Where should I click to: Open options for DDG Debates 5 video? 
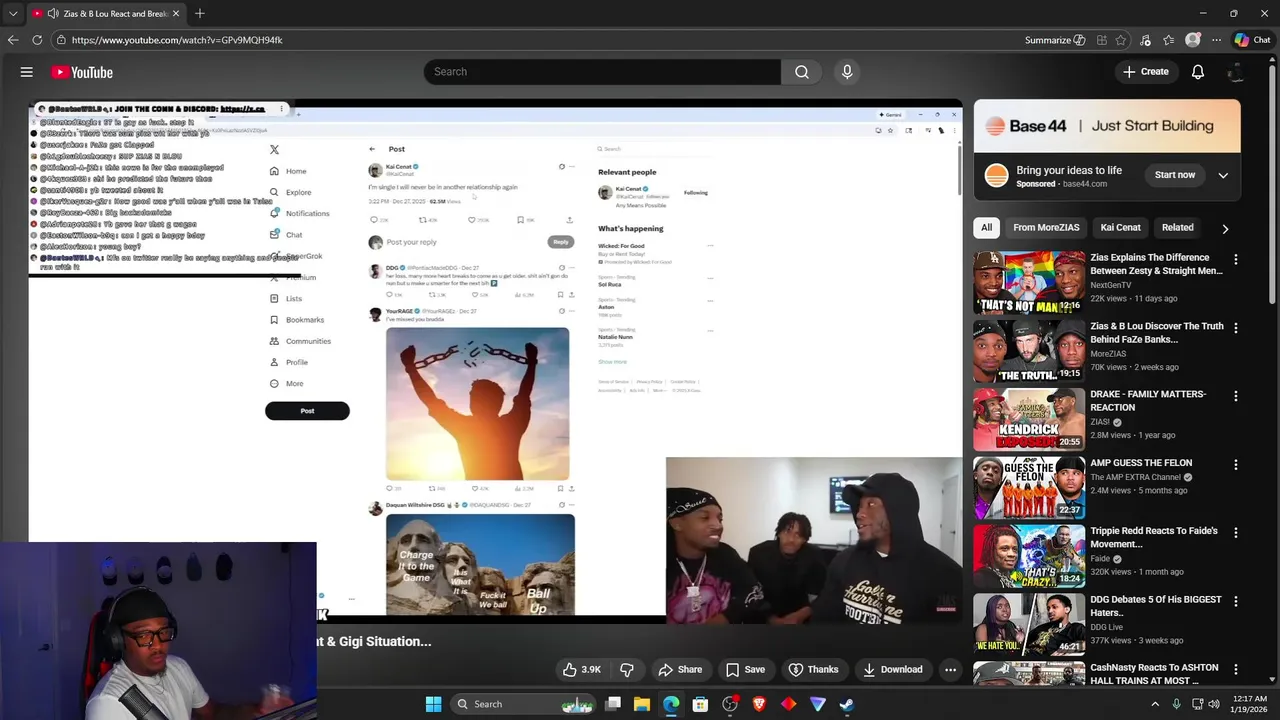[1235, 602]
